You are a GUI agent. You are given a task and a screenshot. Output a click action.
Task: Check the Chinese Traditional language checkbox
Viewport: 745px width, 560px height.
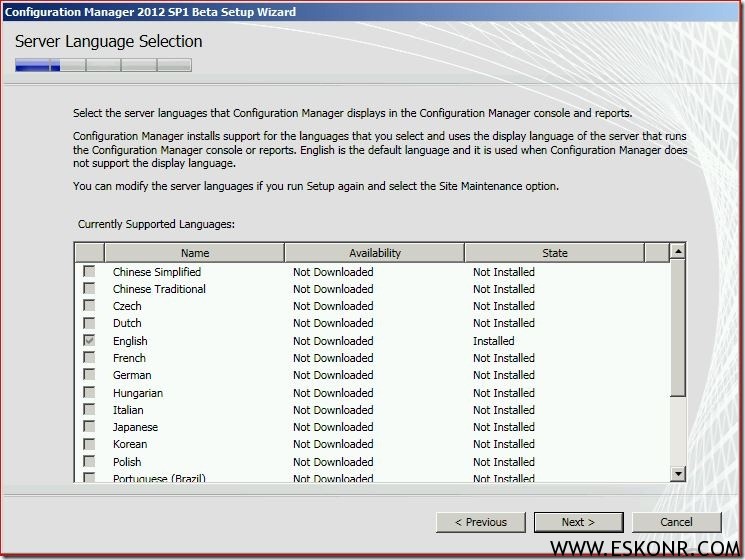click(x=89, y=288)
